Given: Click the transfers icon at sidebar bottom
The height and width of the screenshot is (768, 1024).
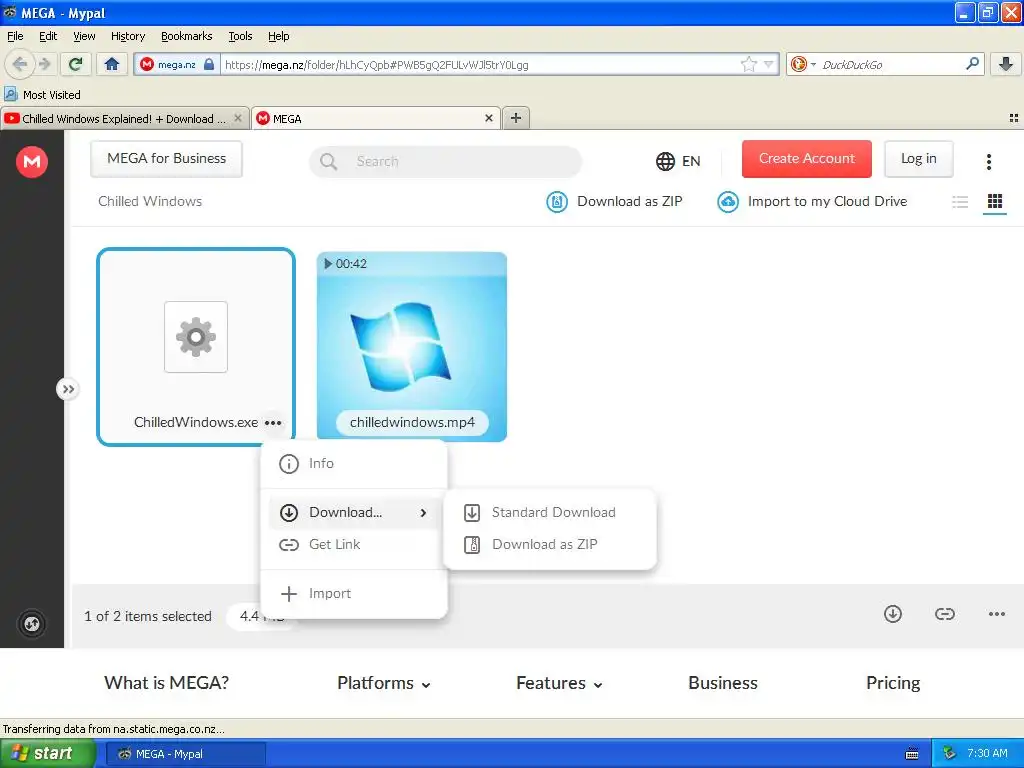Looking at the screenshot, I should pos(32,624).
